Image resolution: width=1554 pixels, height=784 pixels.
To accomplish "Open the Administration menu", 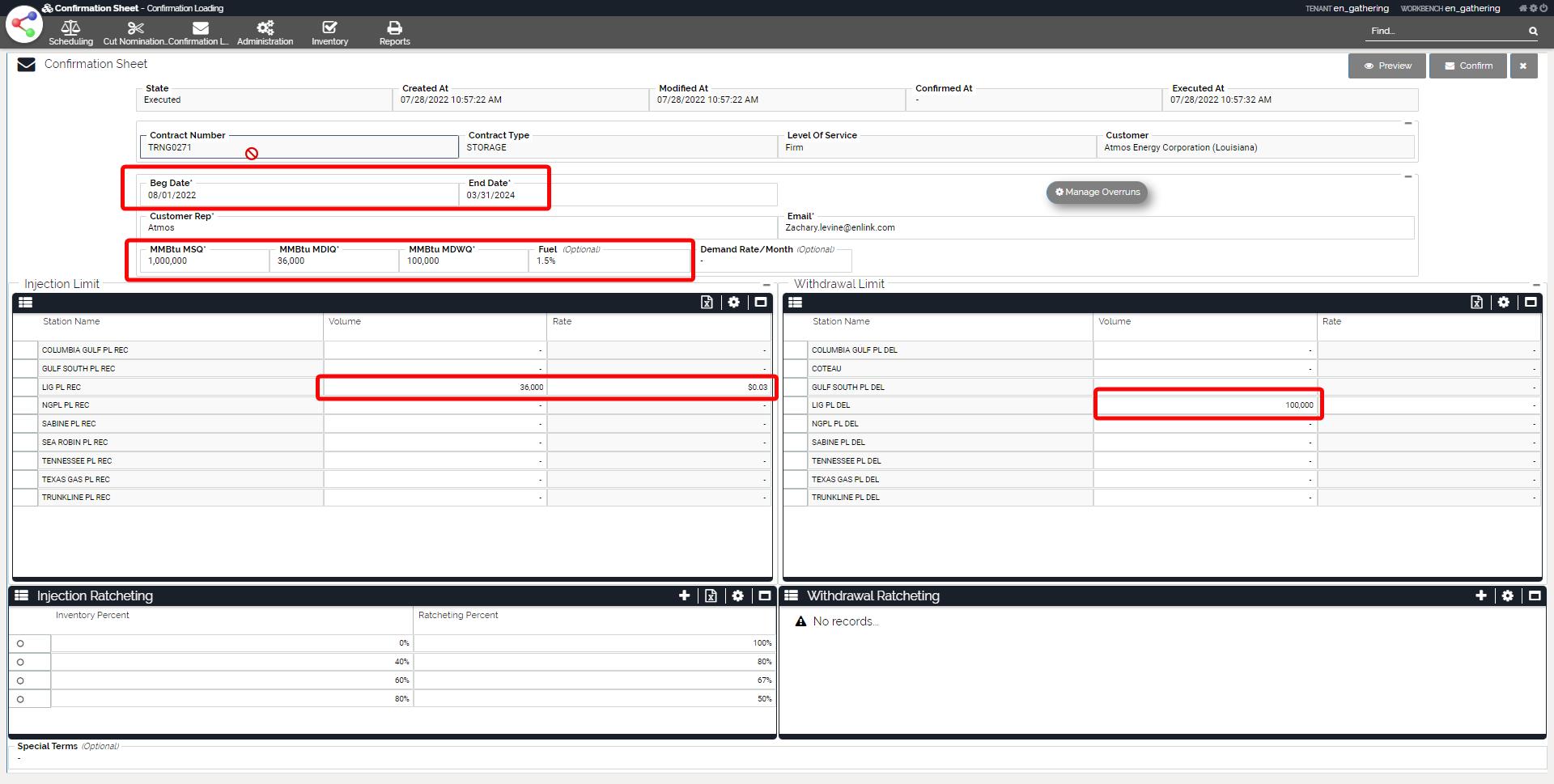I will pyautogui.click(x=265, y=33).
